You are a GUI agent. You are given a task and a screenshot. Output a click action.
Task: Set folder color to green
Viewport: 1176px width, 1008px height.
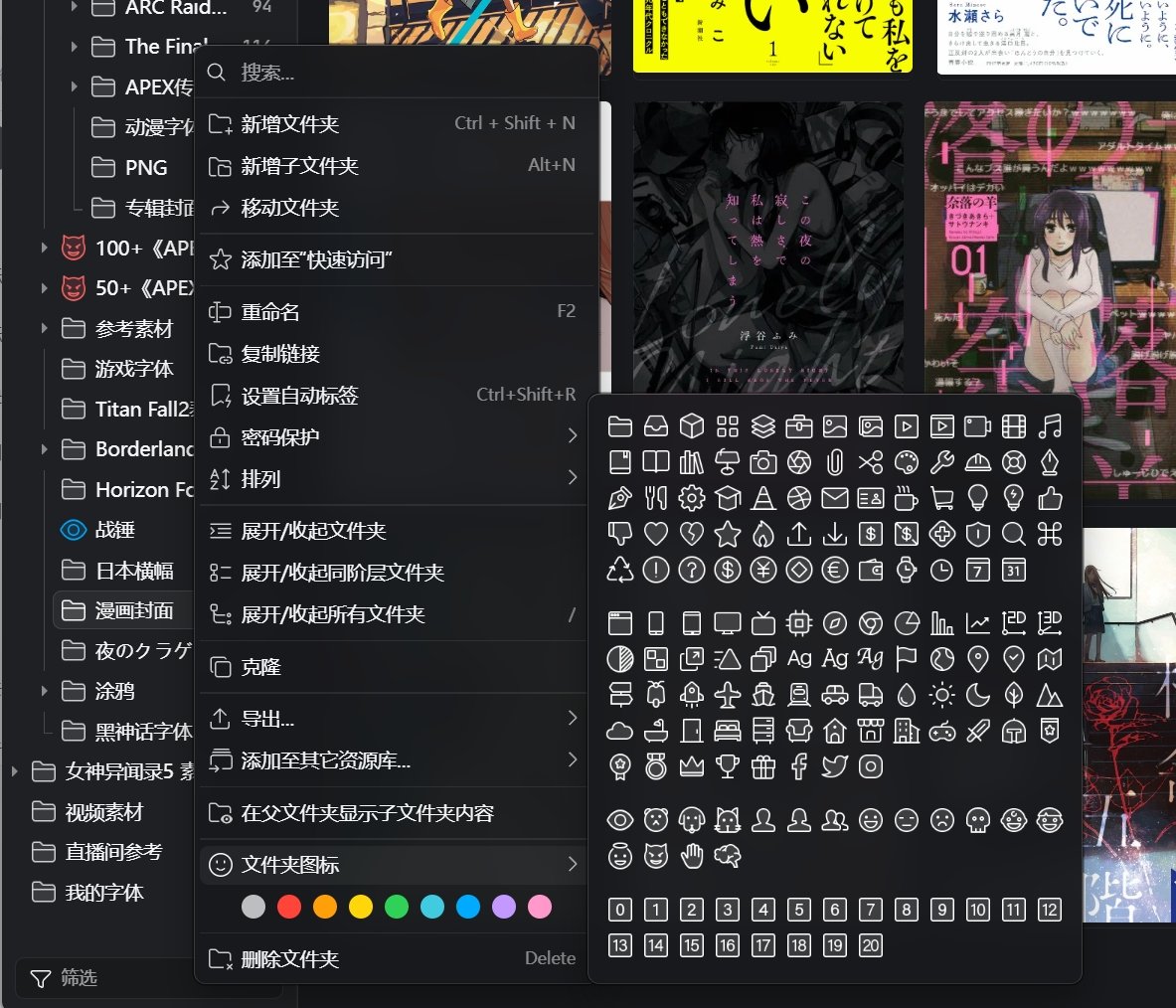click(x=396, y=907)
